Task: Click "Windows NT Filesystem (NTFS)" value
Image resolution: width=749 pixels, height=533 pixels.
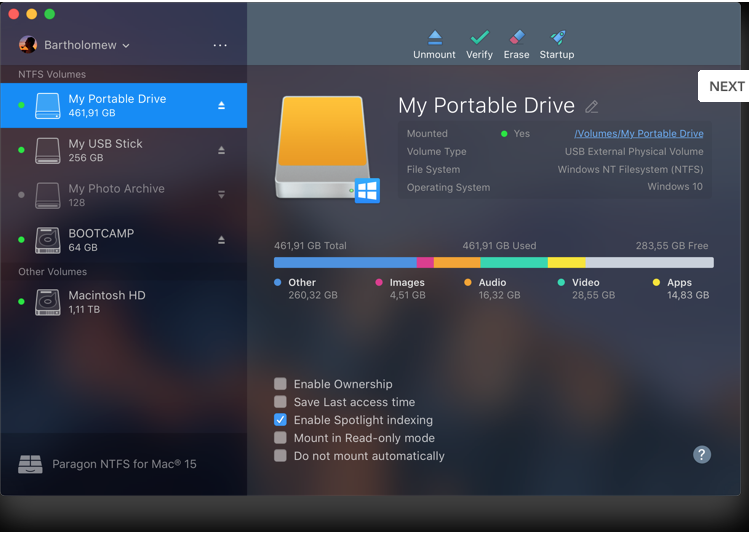Action: coord(630,170)
